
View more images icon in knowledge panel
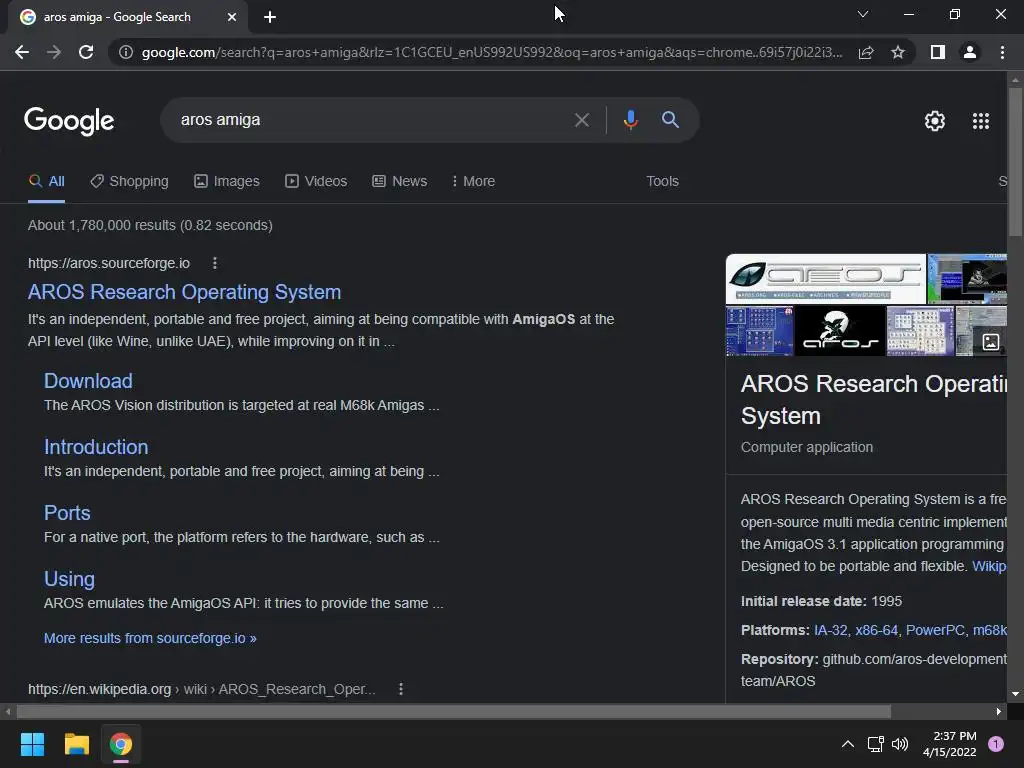coord(991,342)
